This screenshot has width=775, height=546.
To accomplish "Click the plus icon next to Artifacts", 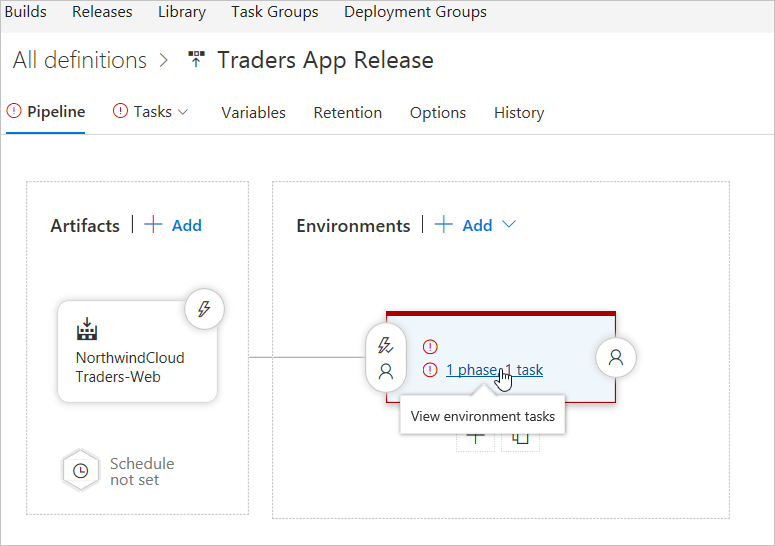I will pos(153,224).
